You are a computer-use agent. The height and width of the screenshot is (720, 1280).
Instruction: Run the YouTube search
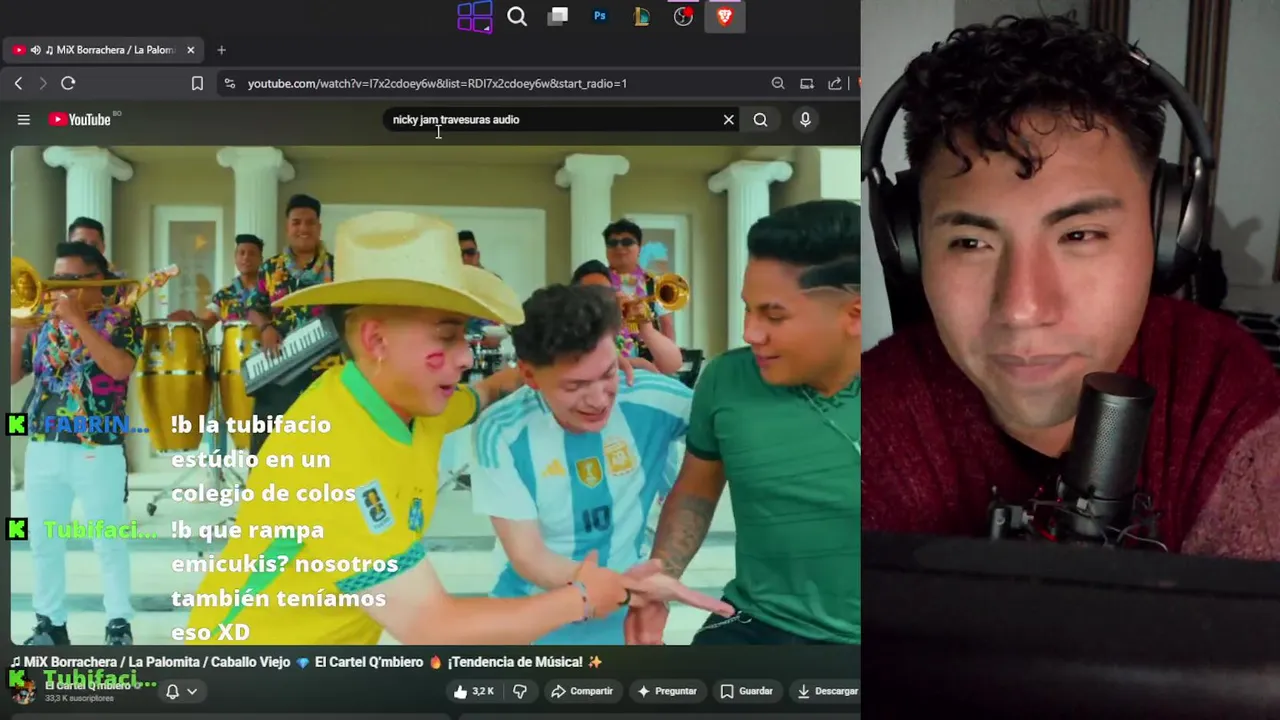coord(761,120)
